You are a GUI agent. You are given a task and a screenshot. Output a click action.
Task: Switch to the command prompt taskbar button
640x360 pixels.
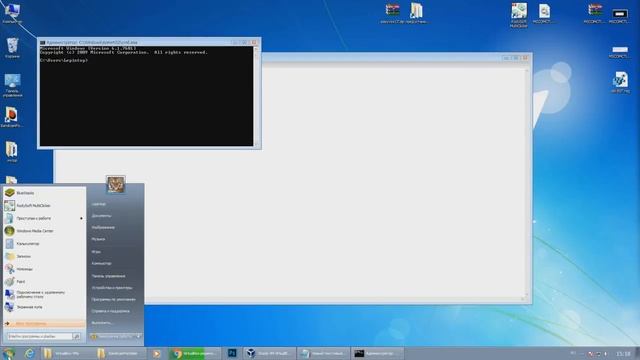point(378,353)
